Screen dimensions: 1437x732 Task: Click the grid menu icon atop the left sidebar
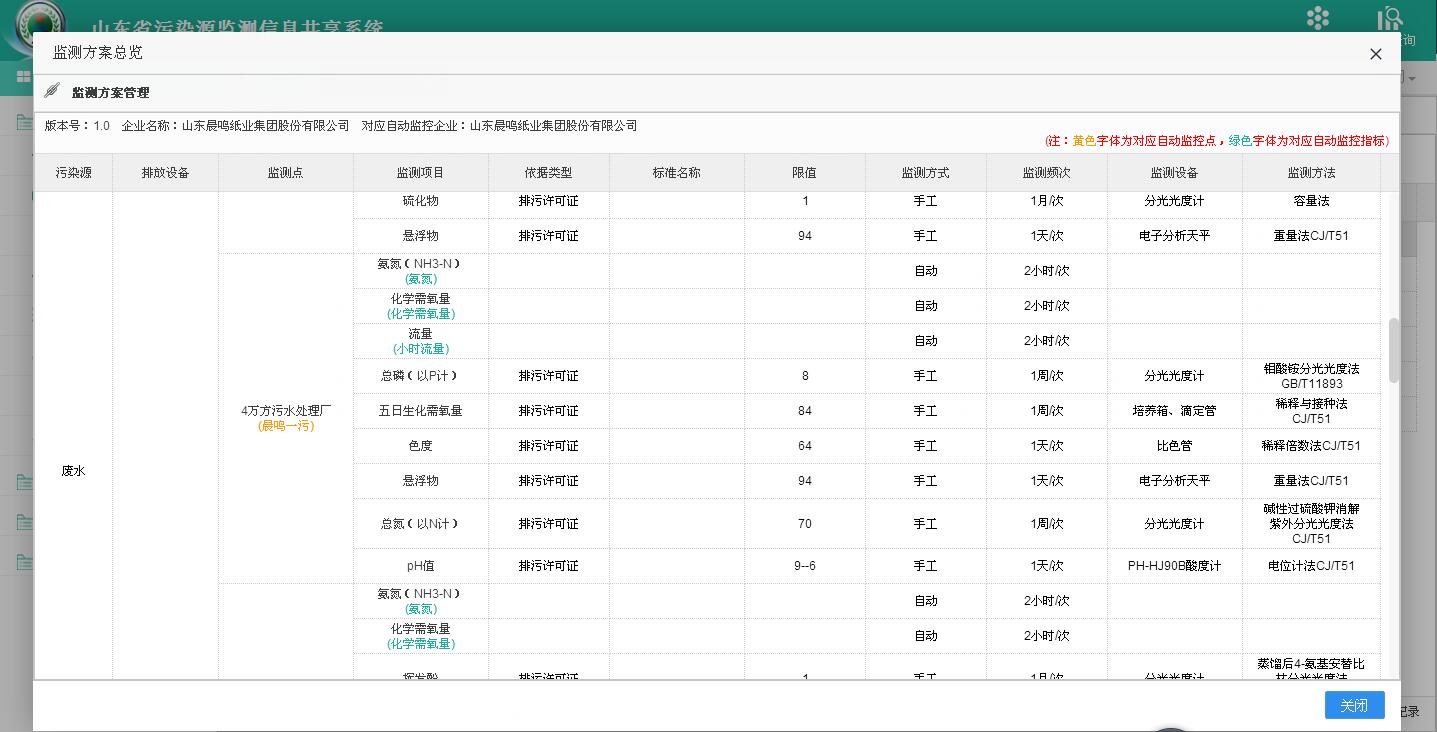pos(22,77)
